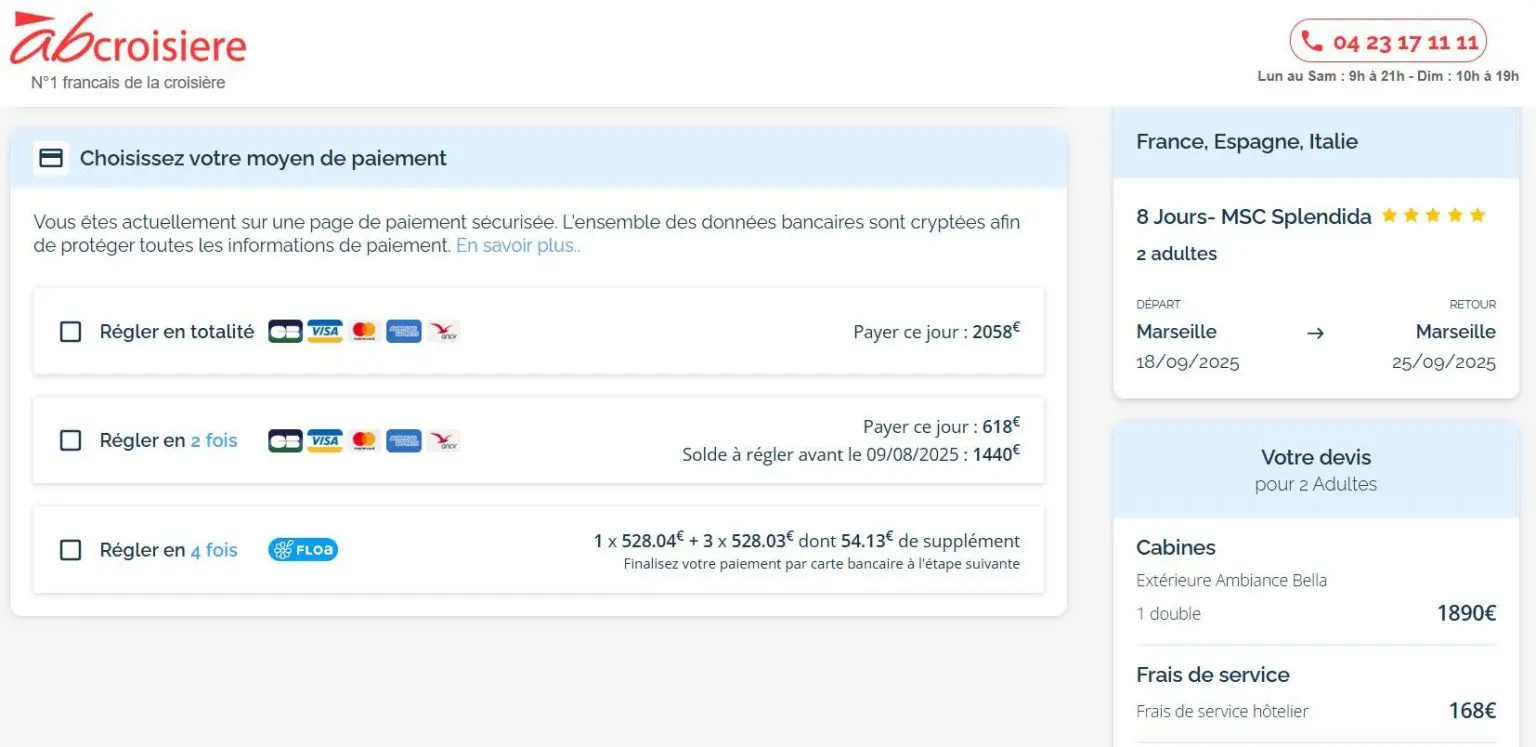The image size is (1536, 747).
Task: Click the 'France, Espagne, Italie' itinerary header
Action: point(1246,142)
